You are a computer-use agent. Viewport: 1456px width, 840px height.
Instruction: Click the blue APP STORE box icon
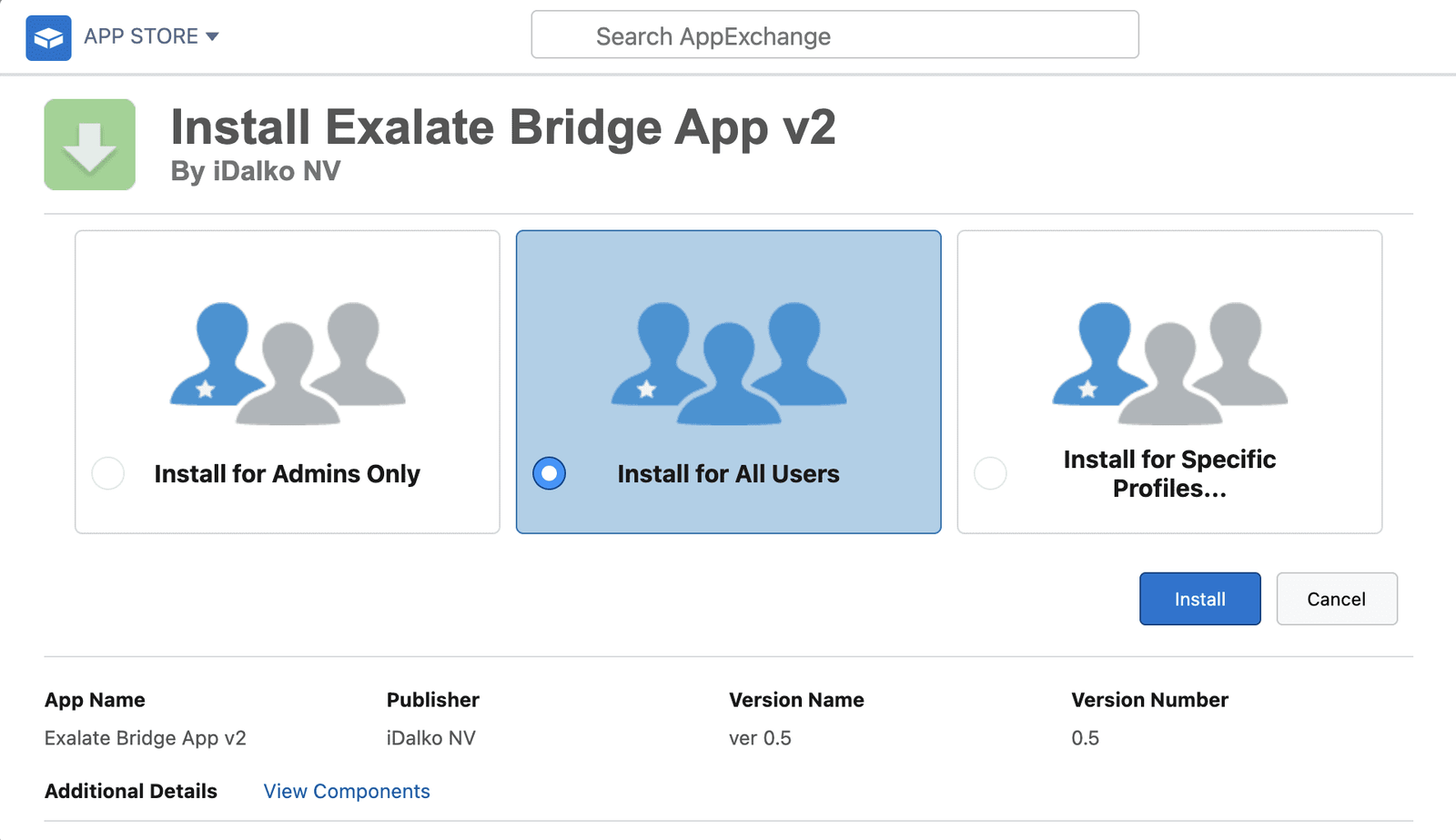[x=49, y=37]
